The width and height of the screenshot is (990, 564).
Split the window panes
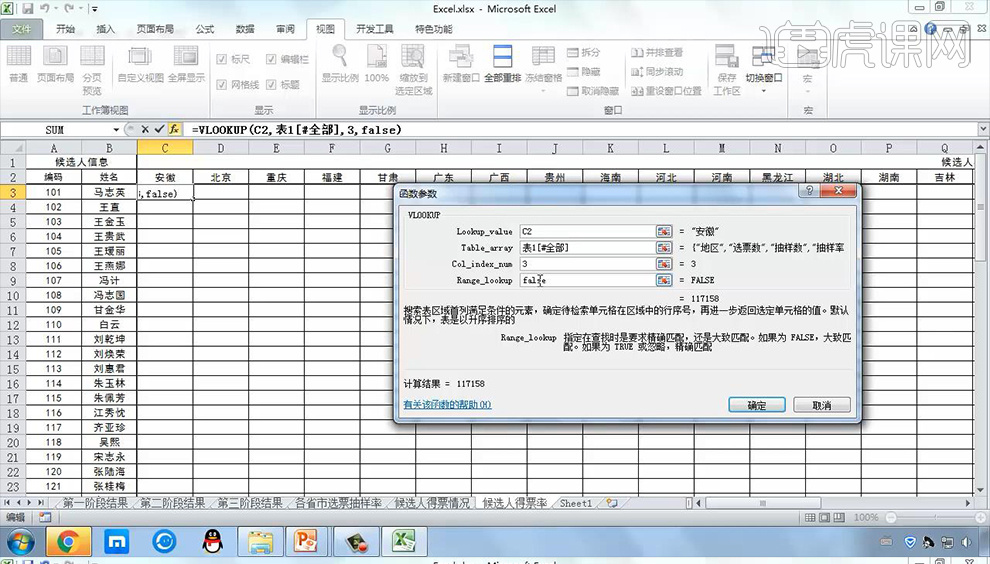[584, 52]
